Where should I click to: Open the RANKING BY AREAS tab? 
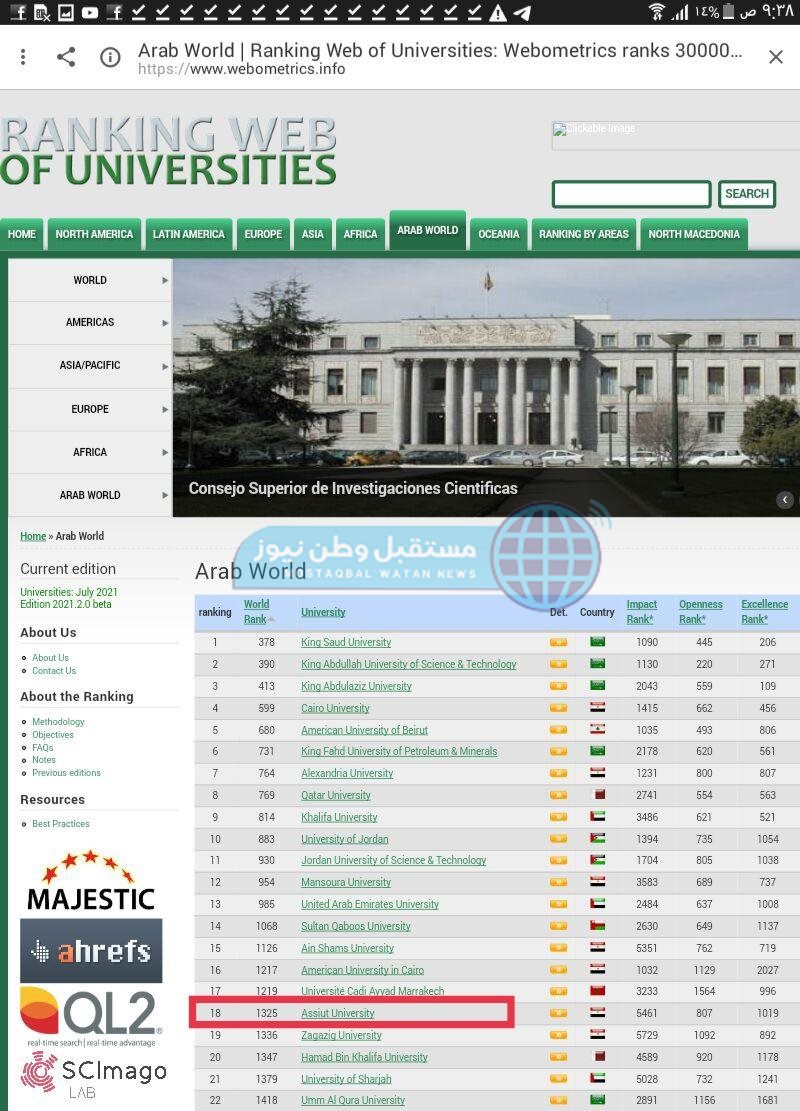584,234
